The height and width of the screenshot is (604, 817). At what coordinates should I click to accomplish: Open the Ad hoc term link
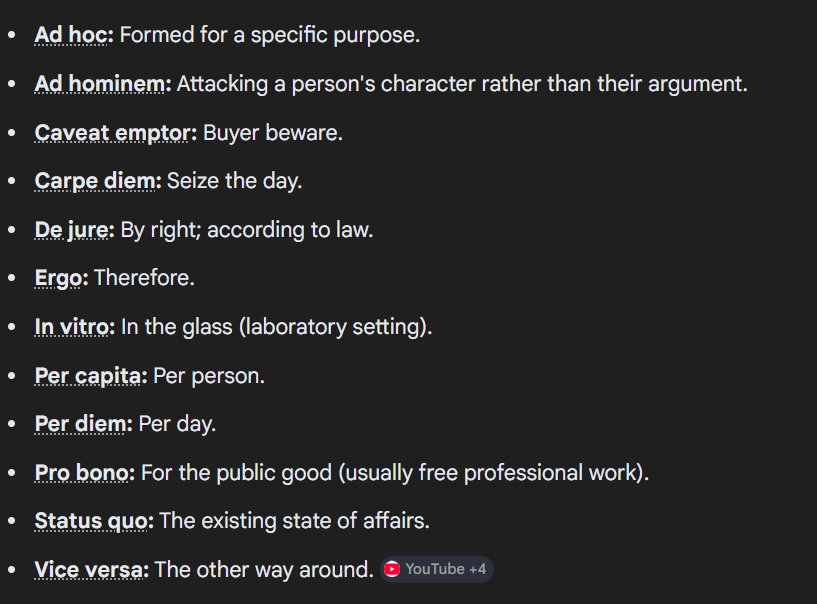[x=73, y=35]
